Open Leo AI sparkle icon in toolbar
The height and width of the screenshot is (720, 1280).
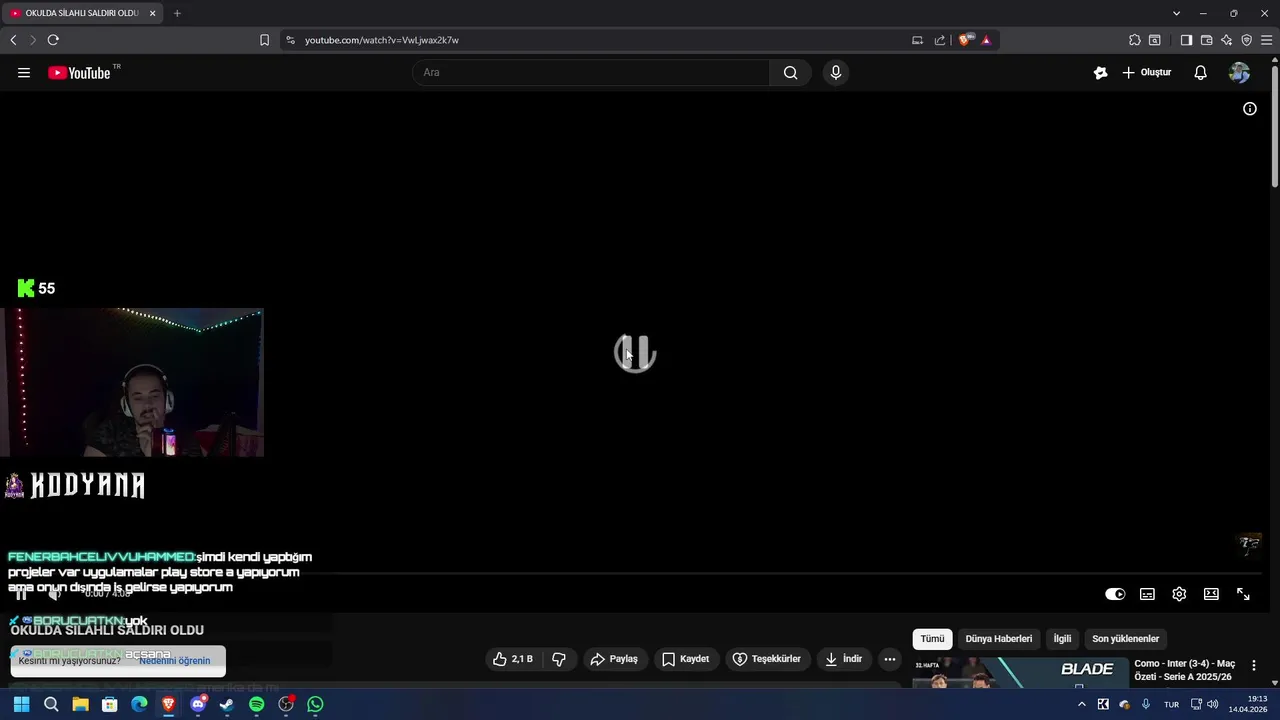(x=1226, y=40)
